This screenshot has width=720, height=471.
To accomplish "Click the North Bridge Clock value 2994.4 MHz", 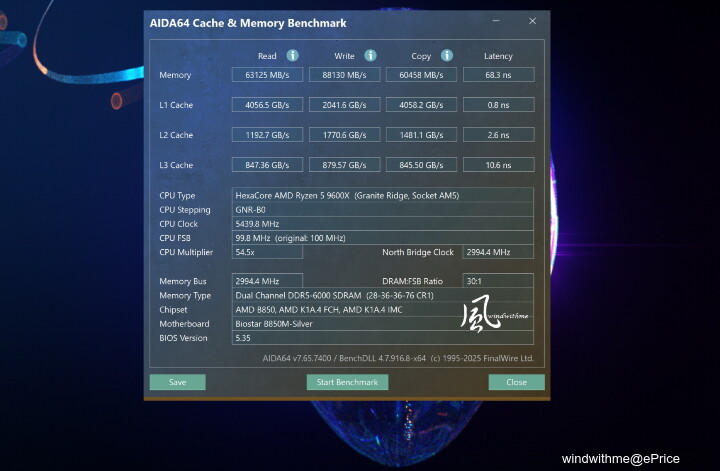I will pyautogui.click(x=498, y=252).
